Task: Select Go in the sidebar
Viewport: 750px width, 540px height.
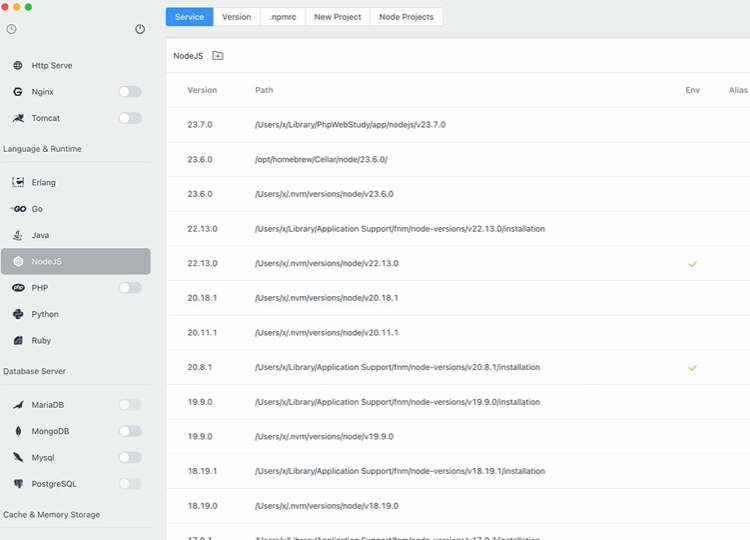Action: pos(76,209)
